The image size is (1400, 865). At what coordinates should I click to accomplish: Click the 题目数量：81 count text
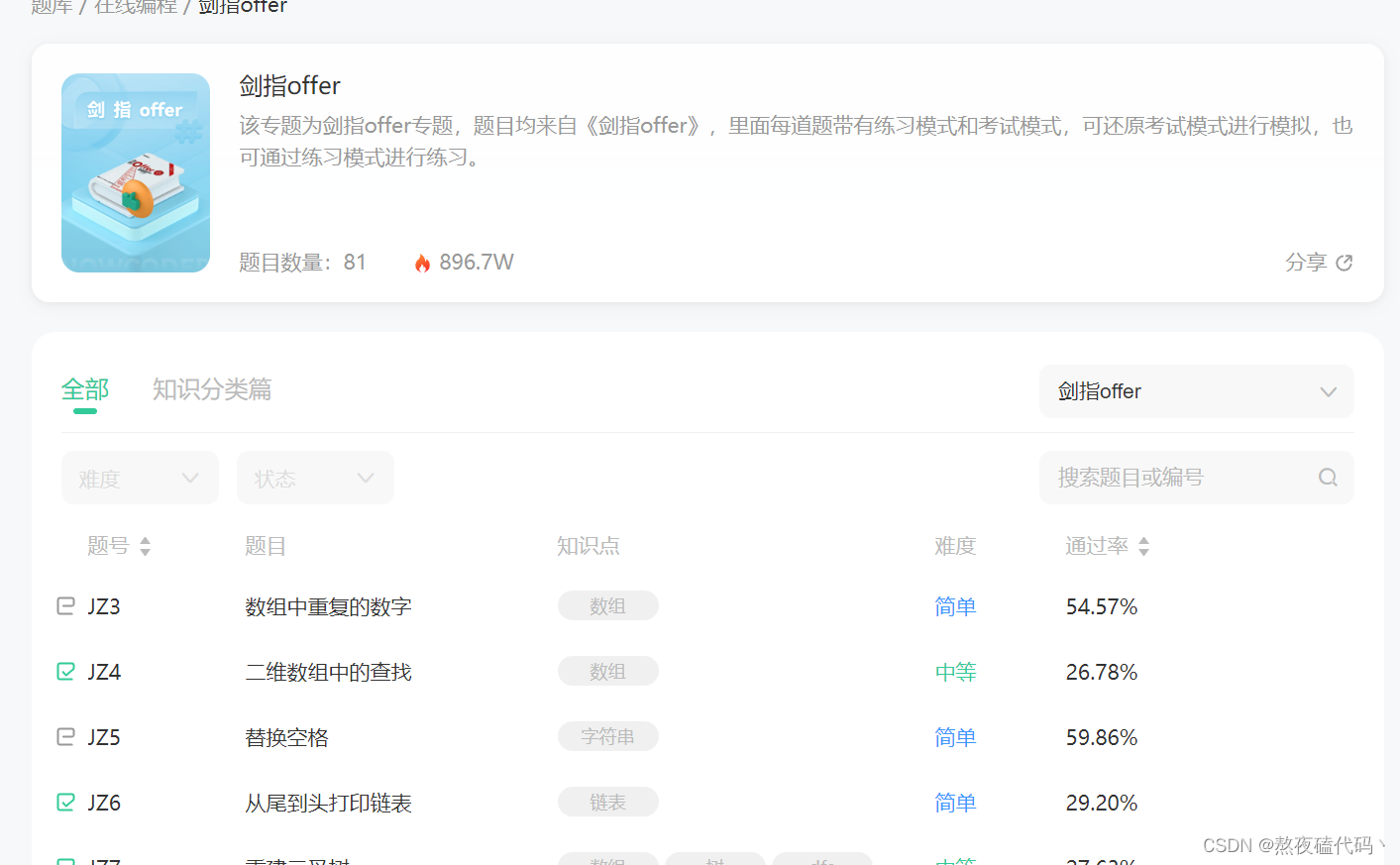click(303, 263)
